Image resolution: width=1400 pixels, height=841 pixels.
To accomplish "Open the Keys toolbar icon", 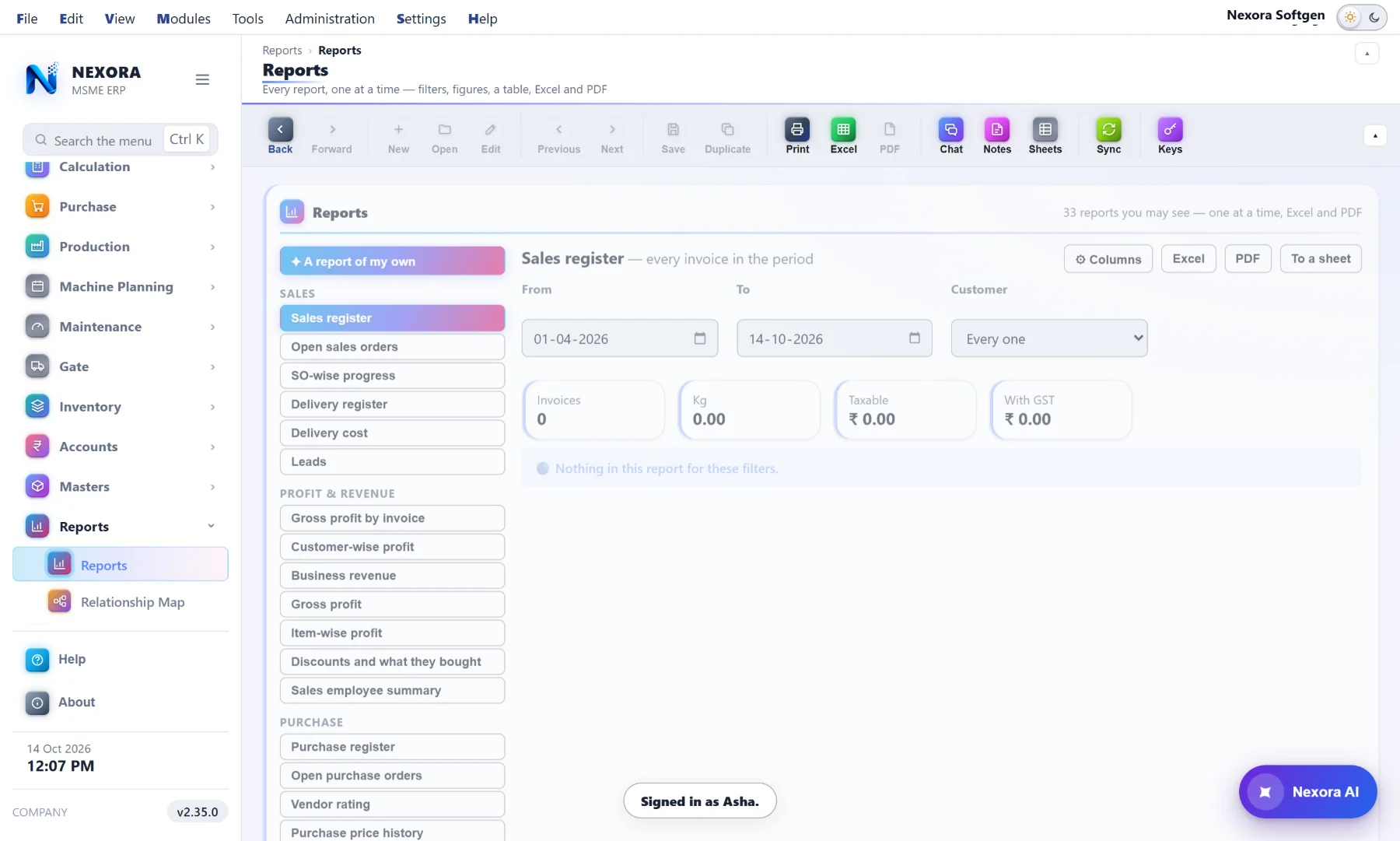I will click(1170, 129).
